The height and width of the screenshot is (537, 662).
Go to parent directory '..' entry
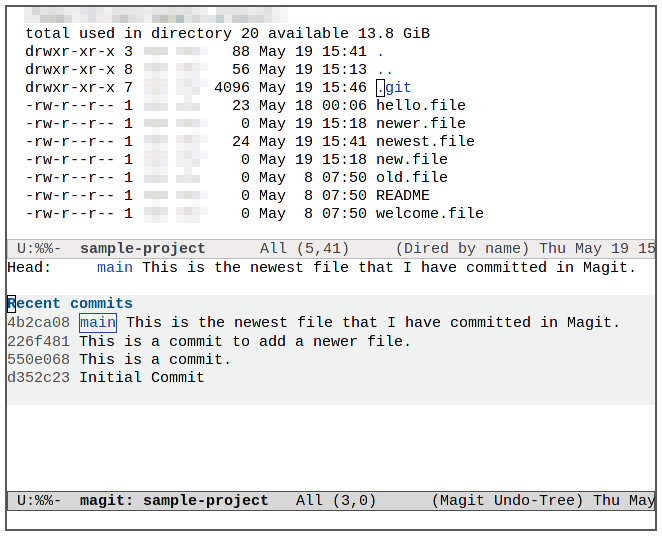(x=384, y=69)
